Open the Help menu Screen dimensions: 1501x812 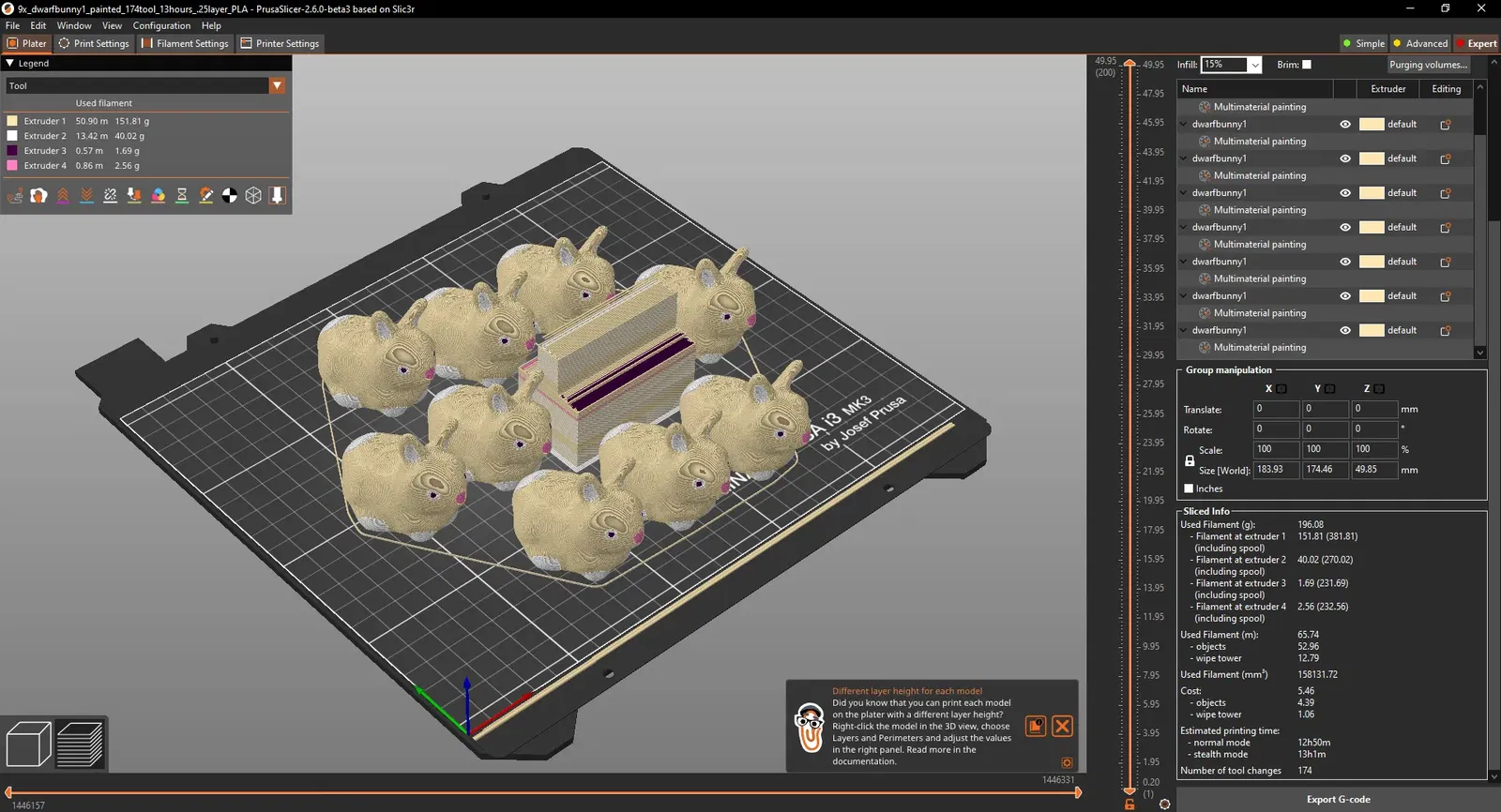tap(211, 25)
